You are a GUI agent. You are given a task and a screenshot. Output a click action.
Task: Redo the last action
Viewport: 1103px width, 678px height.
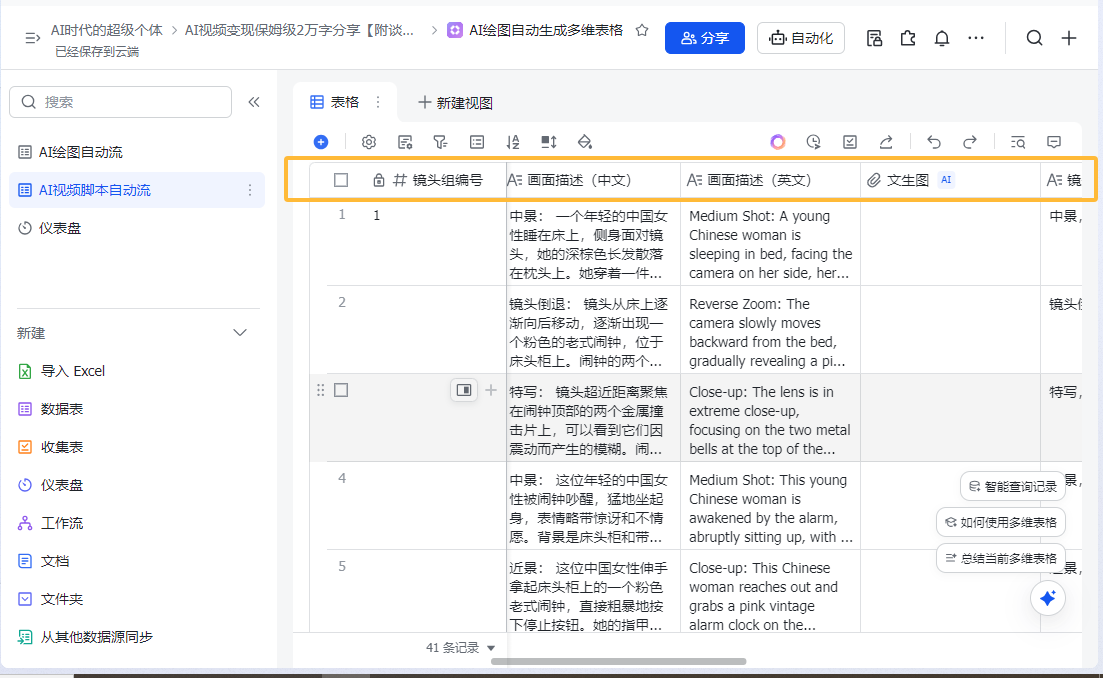pyautogui.click(x=969, y=142)
